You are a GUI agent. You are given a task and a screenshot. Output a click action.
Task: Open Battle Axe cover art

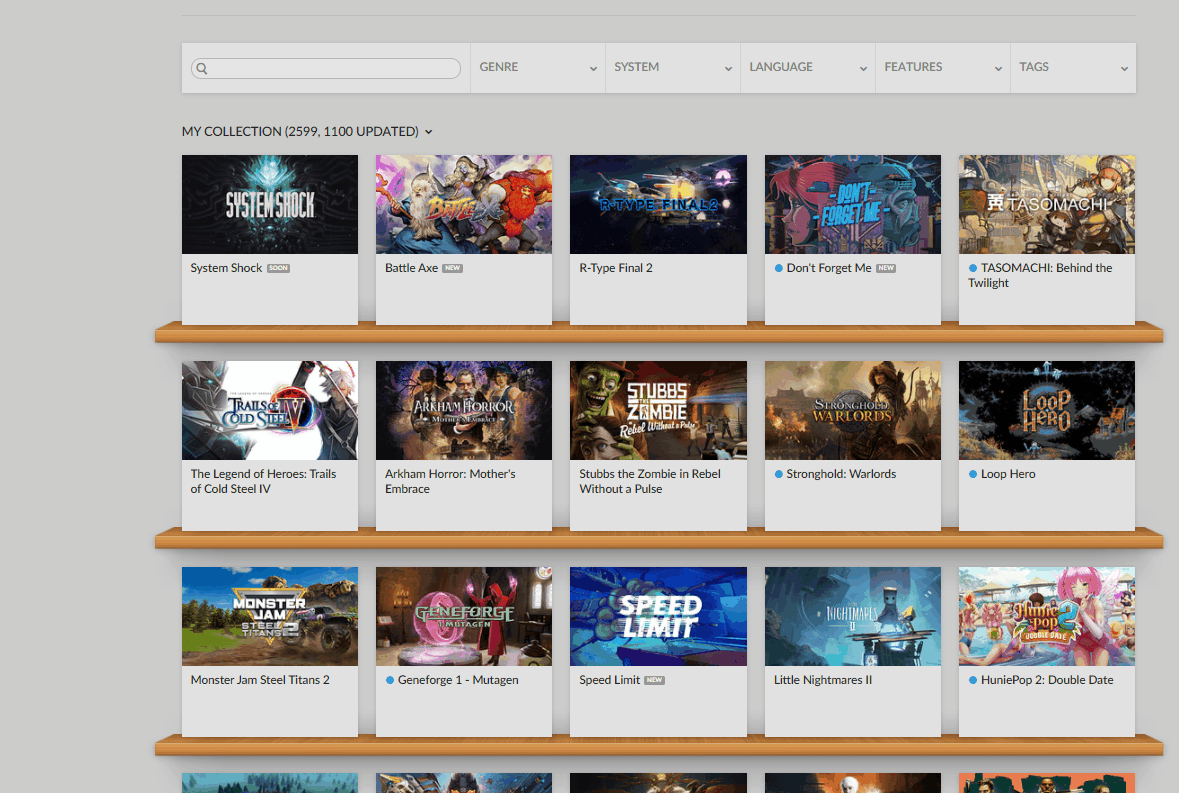[x=464, y=204]
